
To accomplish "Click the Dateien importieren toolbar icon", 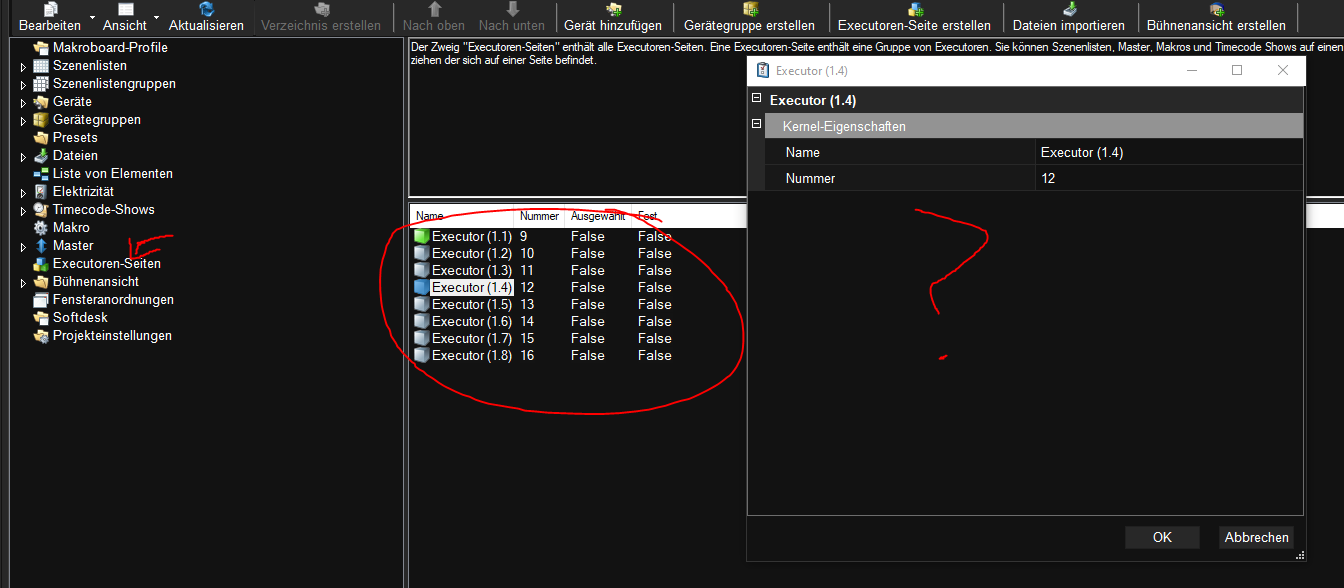I will 1069,9.
